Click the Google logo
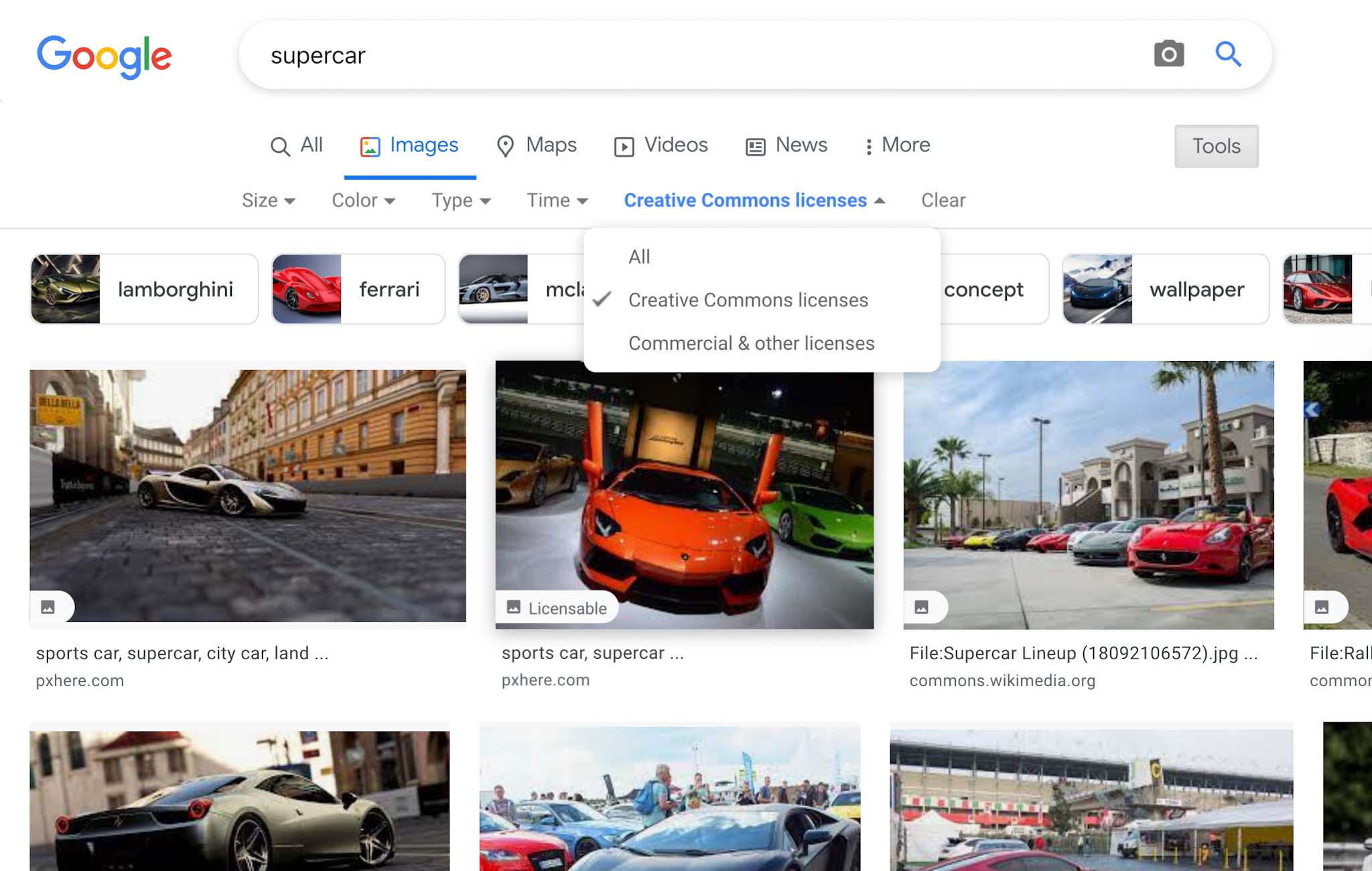Viewport: 1372px width, 871px height. [105, 57]
